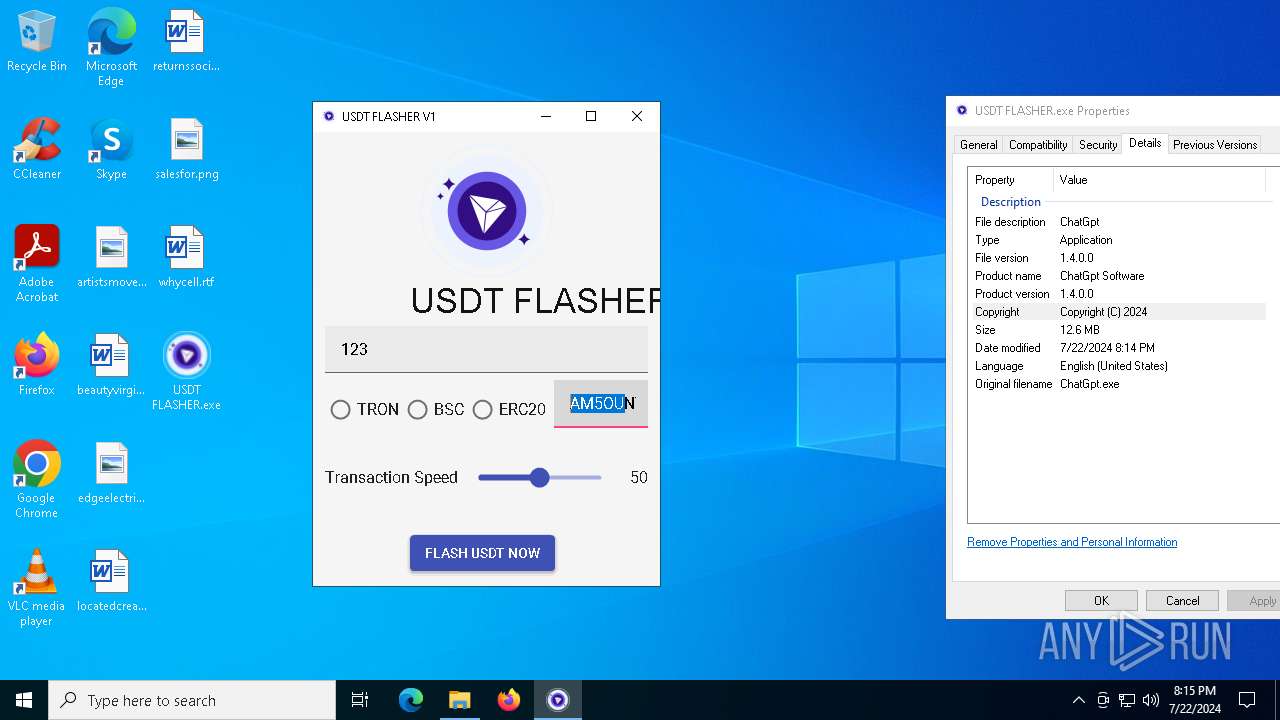Click the FLASH USDT NOW button
Image resolution: width=1280 pixels, height=720 pixels.
tap(482, 553)
